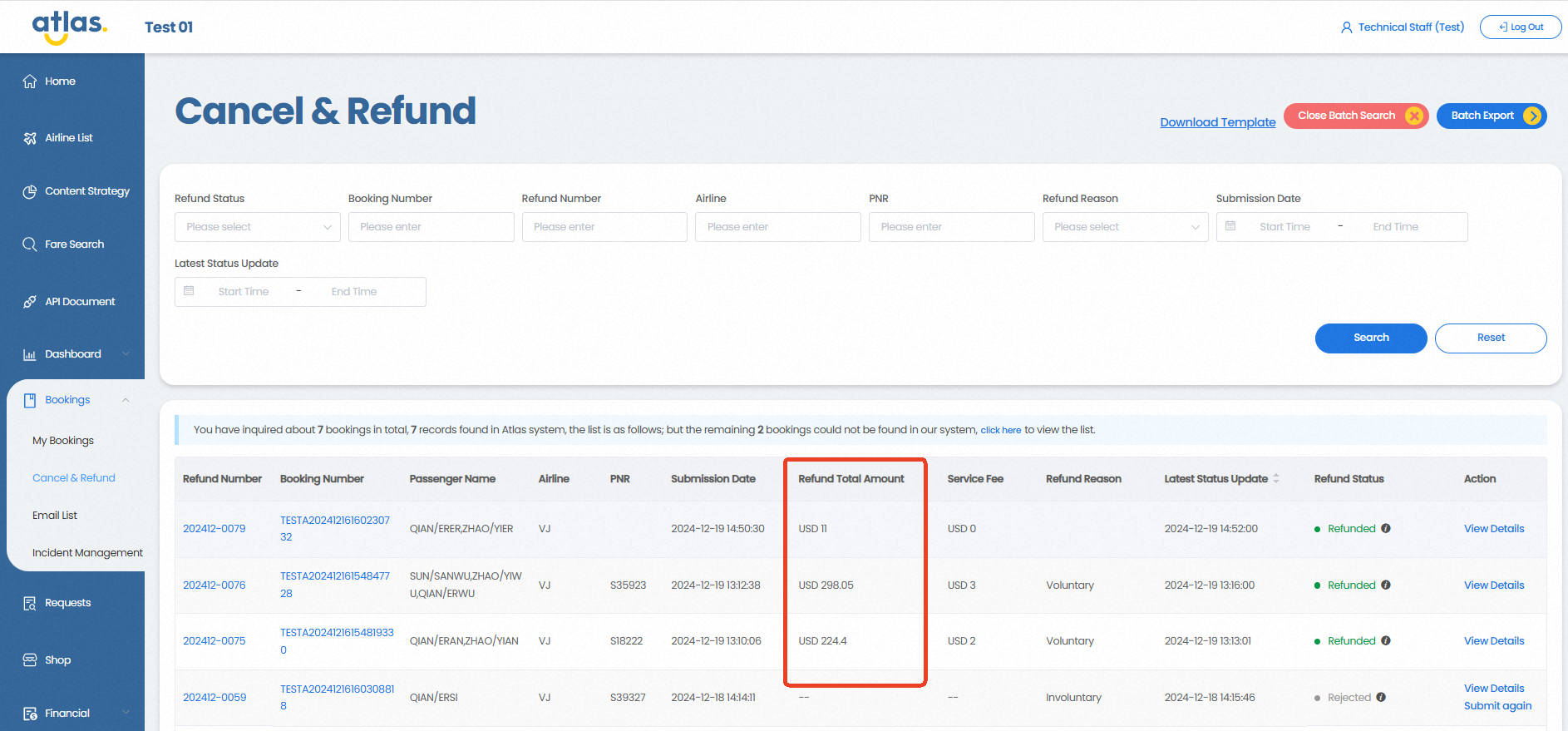Click info icon beside Rejected status
The height and width of the screenshot is (731, 1568).
[x=1381, y=697]
